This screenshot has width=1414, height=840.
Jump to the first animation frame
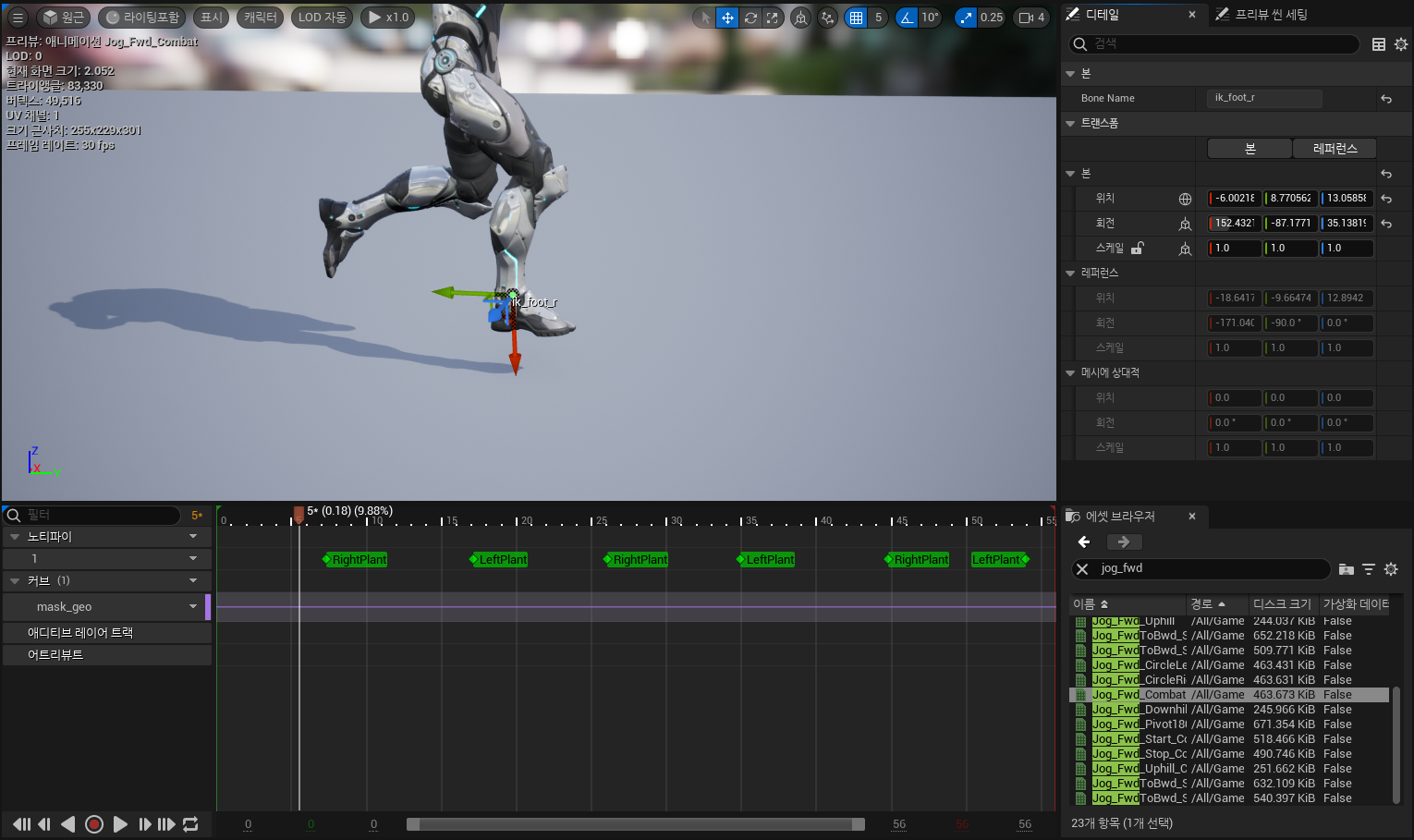[x=20, y=824]
